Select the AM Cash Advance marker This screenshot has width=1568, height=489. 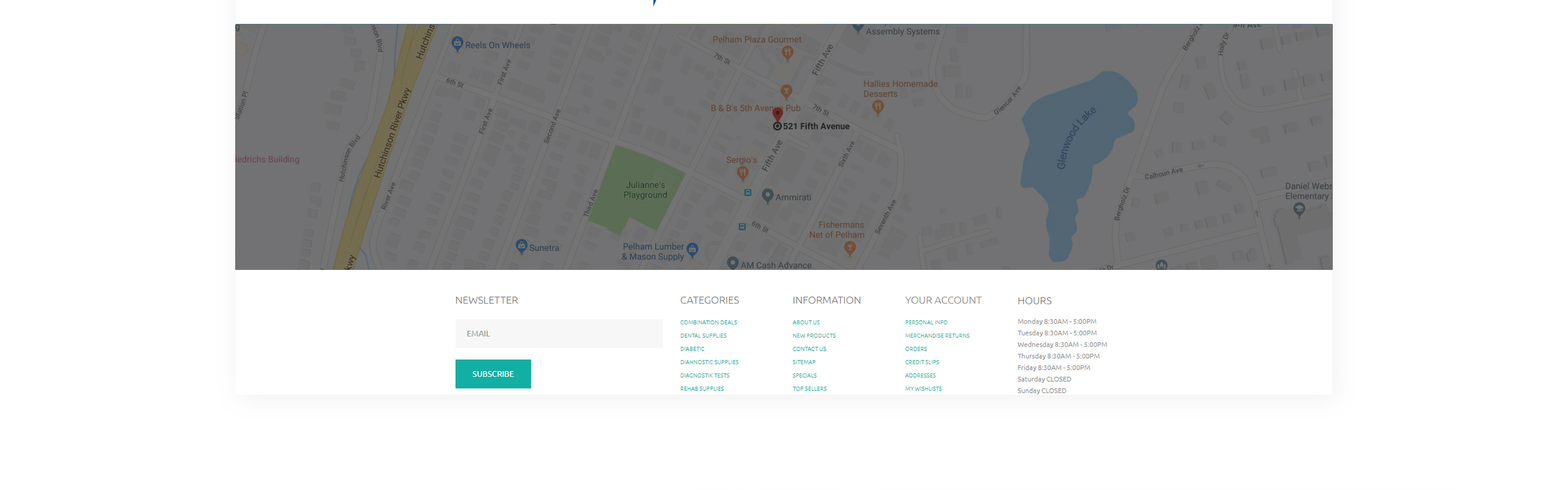[732, 263]
